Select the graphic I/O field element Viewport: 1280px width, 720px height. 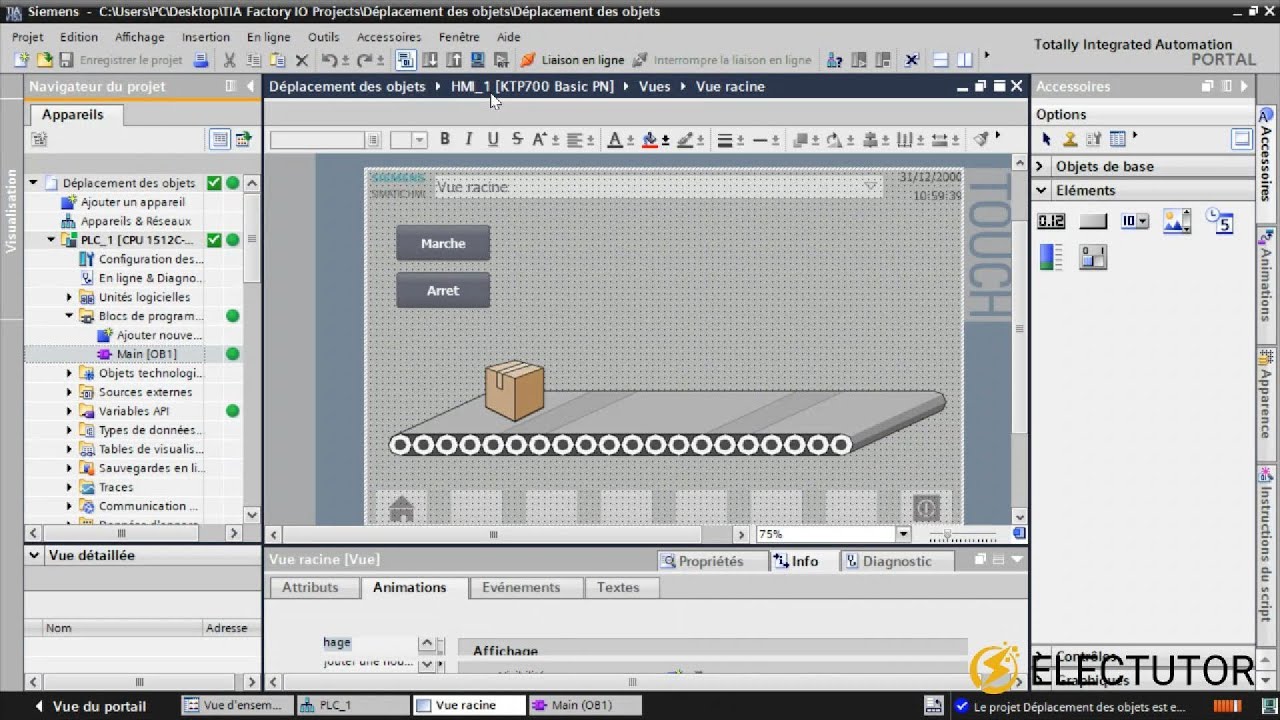pyautogui.click(x=1177, y=221)
